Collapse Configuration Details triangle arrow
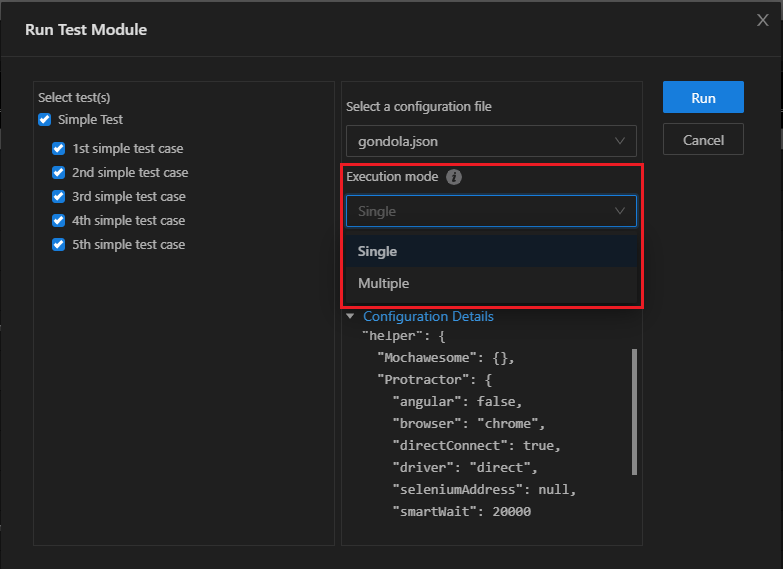Image resolution: width=783 pixels, height=569 pixels. (x=350, y=316)
